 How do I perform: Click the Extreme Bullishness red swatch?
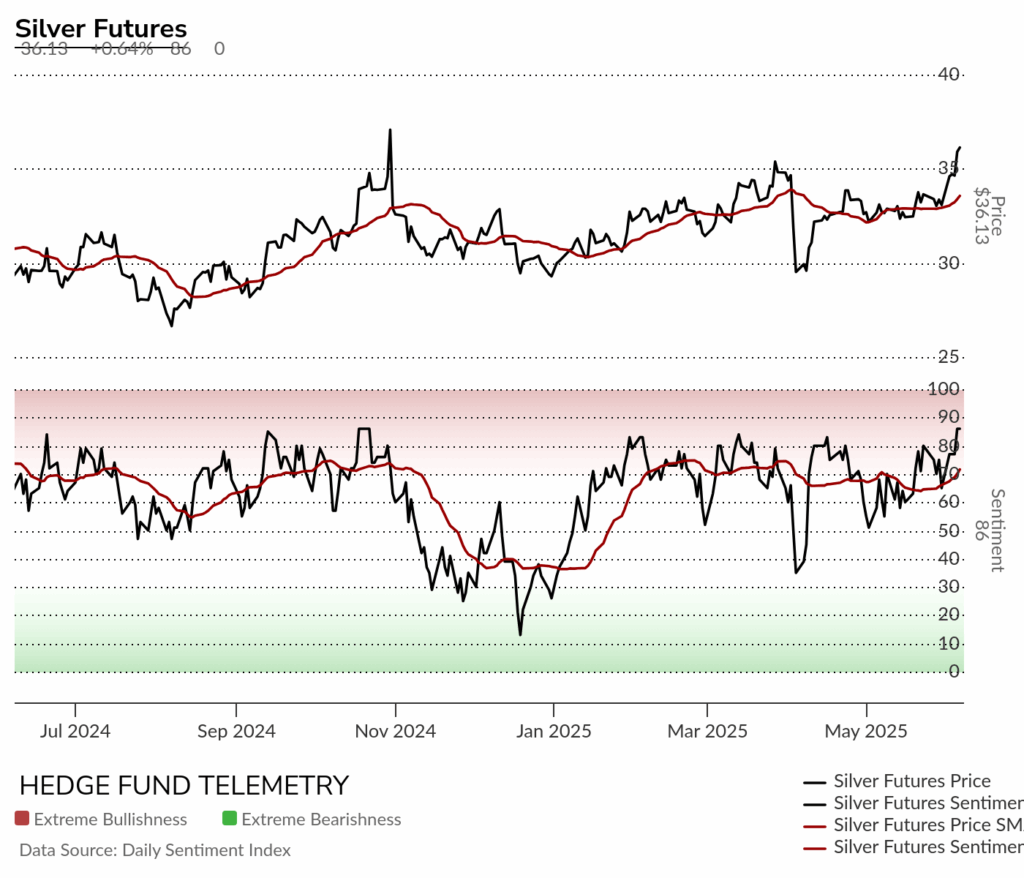[22, 819]
